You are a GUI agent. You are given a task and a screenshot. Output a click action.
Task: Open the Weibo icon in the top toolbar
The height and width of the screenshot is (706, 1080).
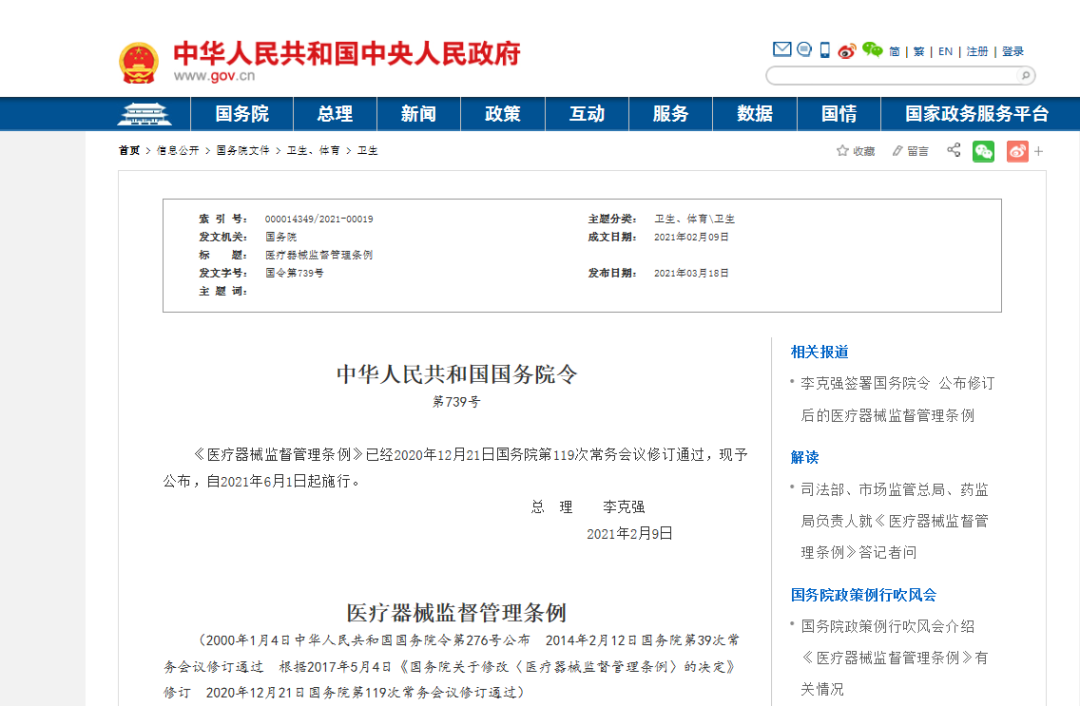pos(847,49)
